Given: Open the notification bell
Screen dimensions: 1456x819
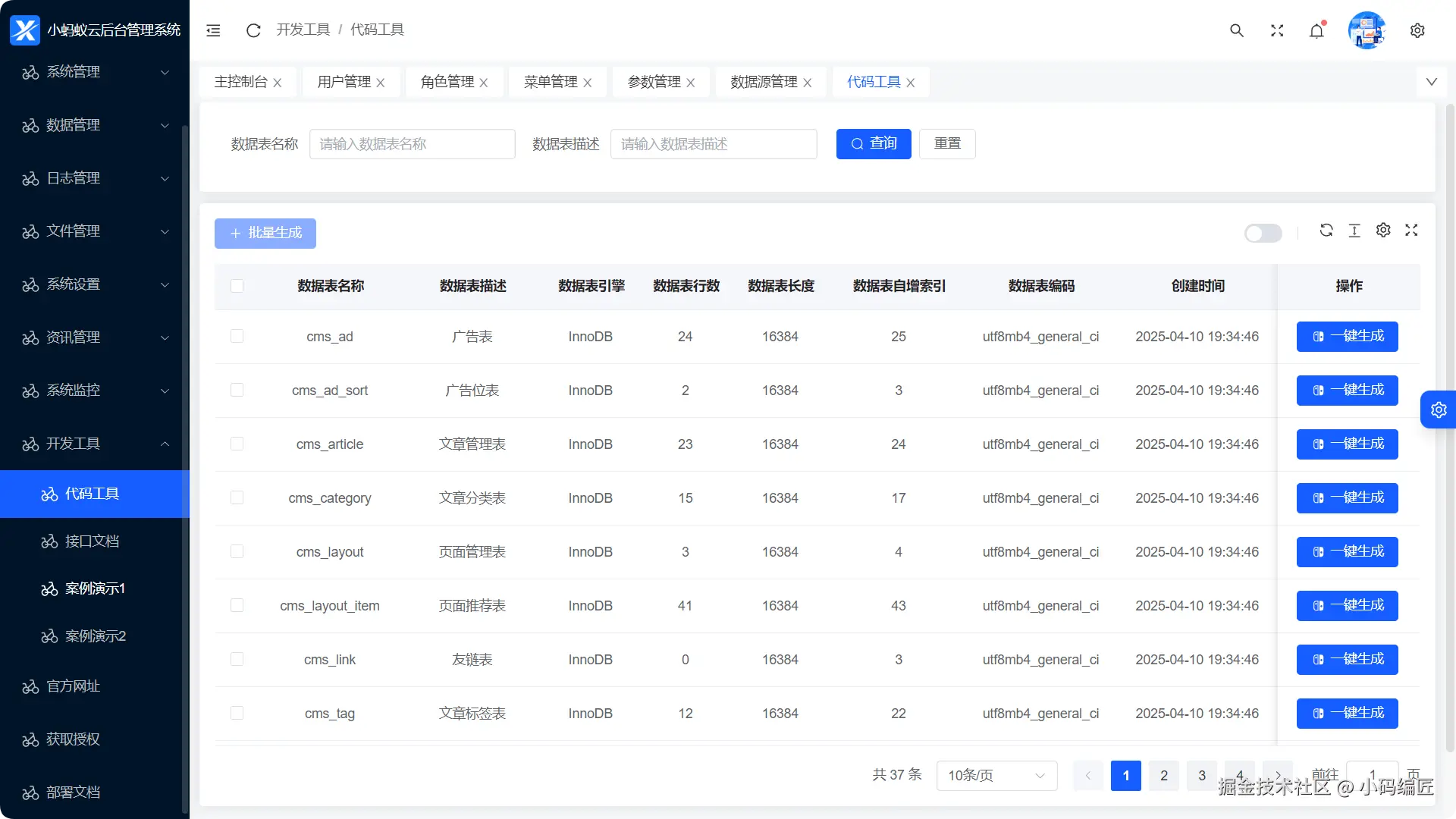Looking at the screenshot, I should click(1316, 30).
